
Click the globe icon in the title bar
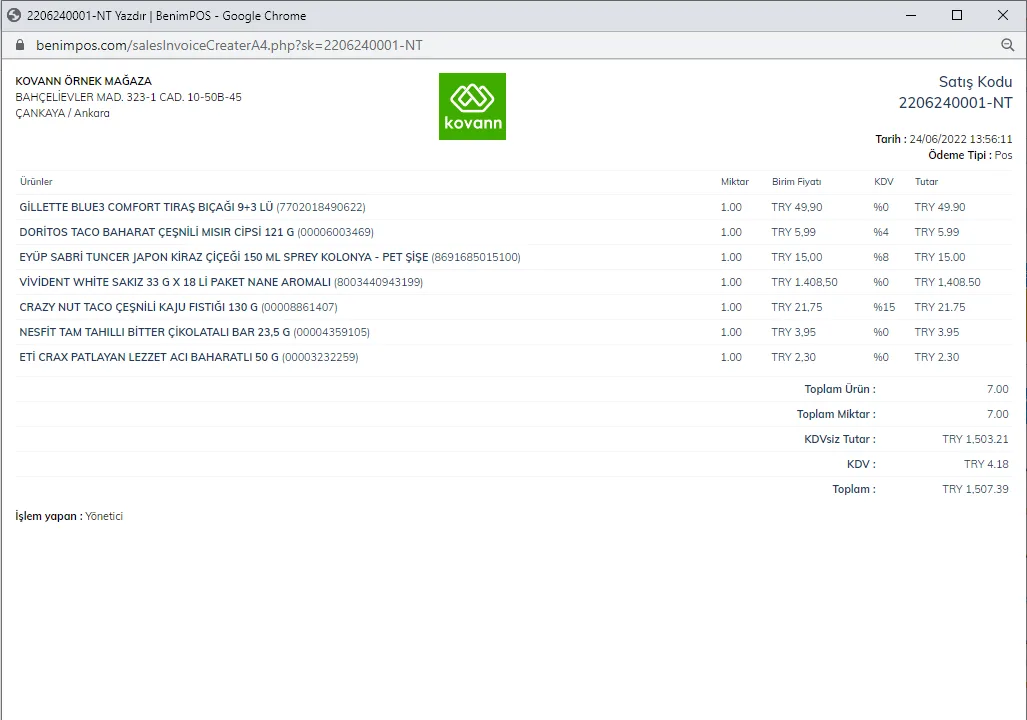[14, 15]
